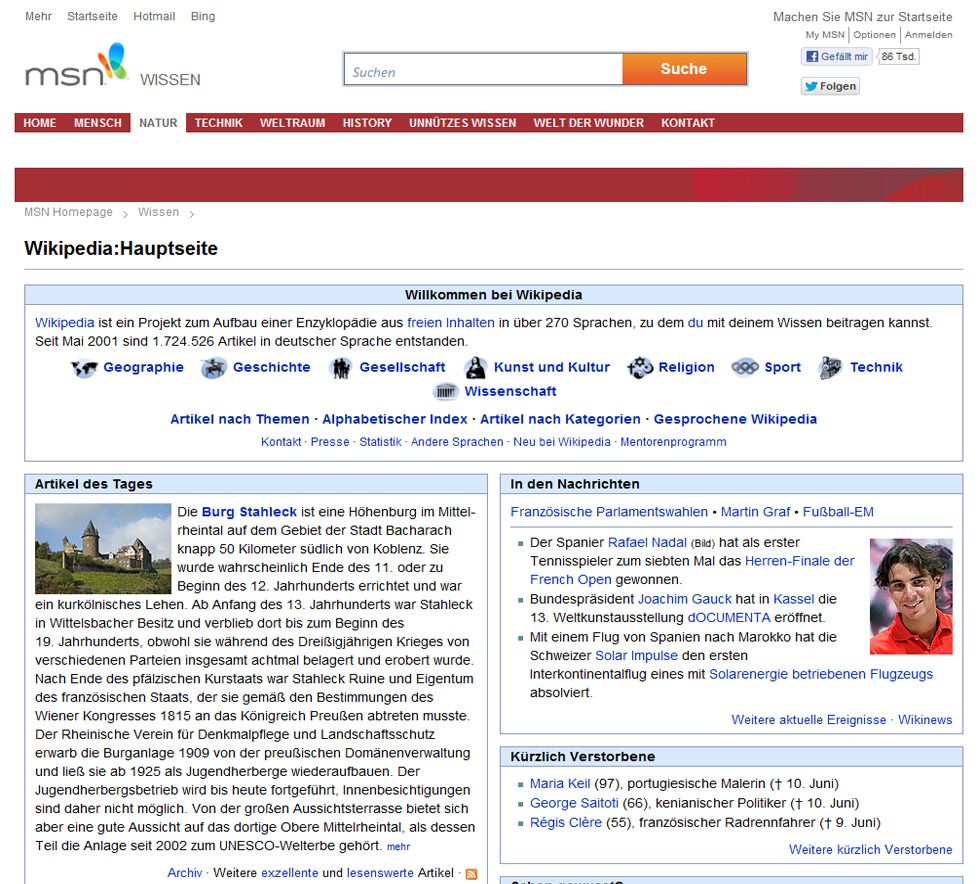Image resolution: width=978 pixels, height=884 pixels.
Task: Open the UNNÜTZES WISSEN tab
Action: (x=463, y=123)
